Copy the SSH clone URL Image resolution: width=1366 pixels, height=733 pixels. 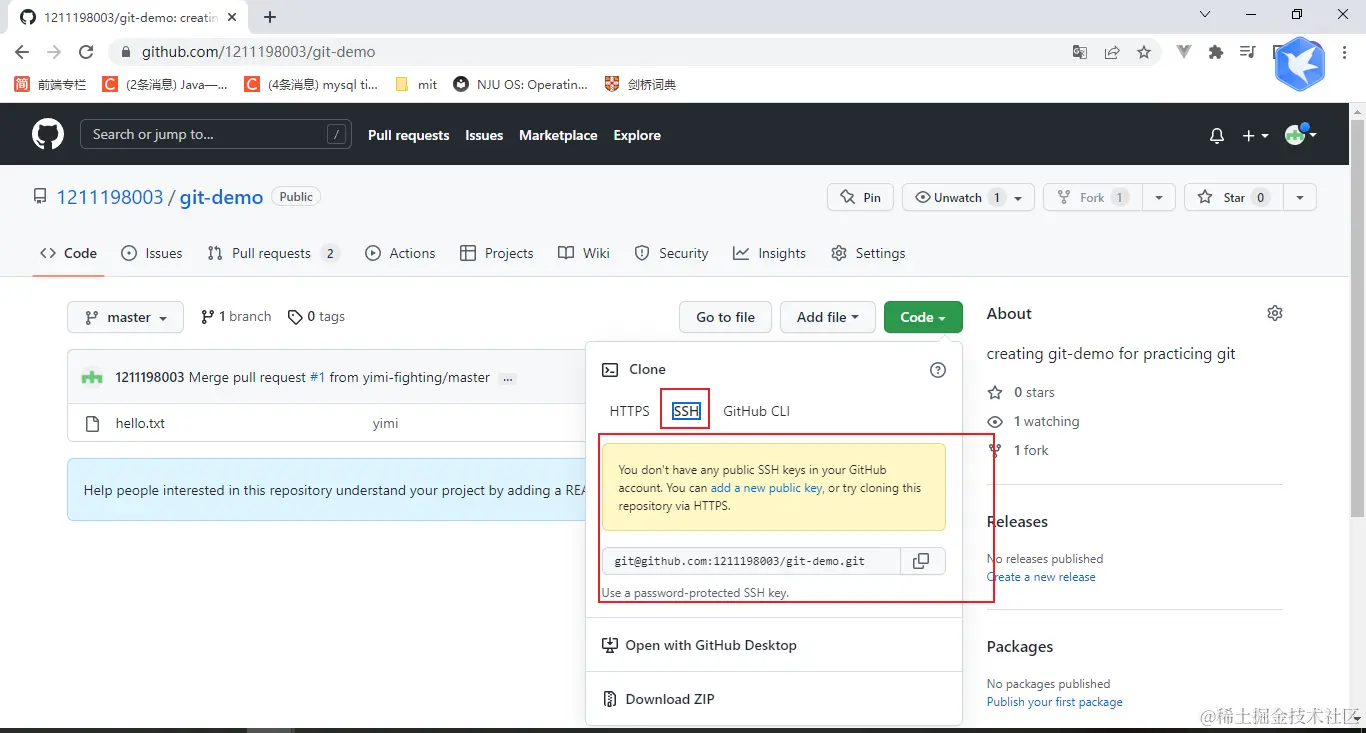pos(922,561)
